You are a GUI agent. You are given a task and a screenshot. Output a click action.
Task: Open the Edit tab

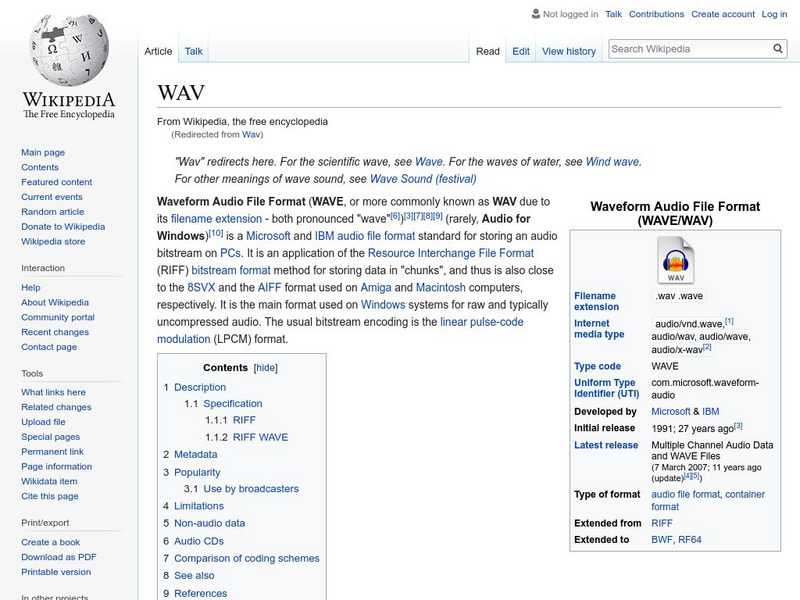[x=521, y=51]
